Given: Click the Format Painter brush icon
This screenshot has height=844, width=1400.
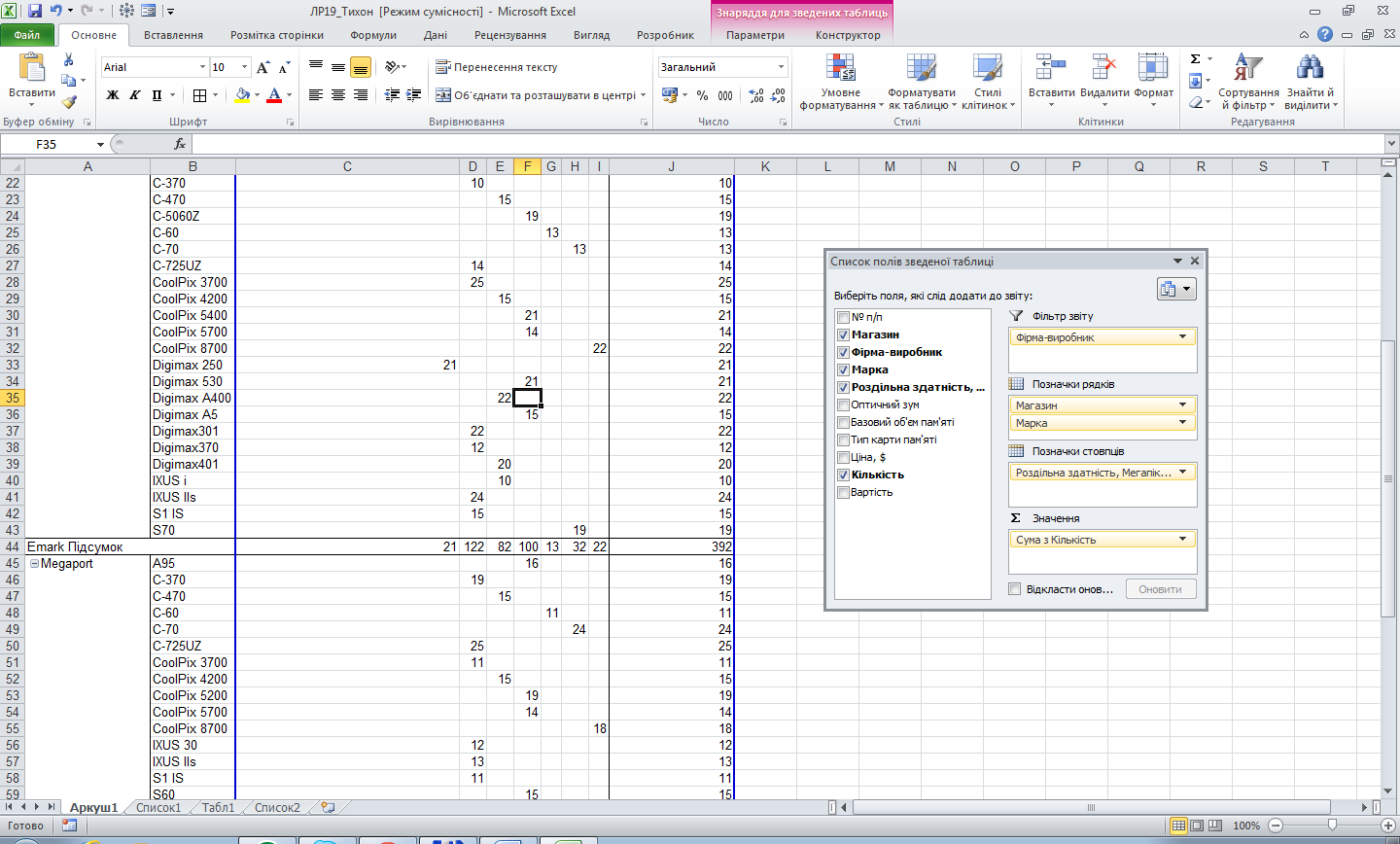Looking at the screenshot, I should 69,101.
